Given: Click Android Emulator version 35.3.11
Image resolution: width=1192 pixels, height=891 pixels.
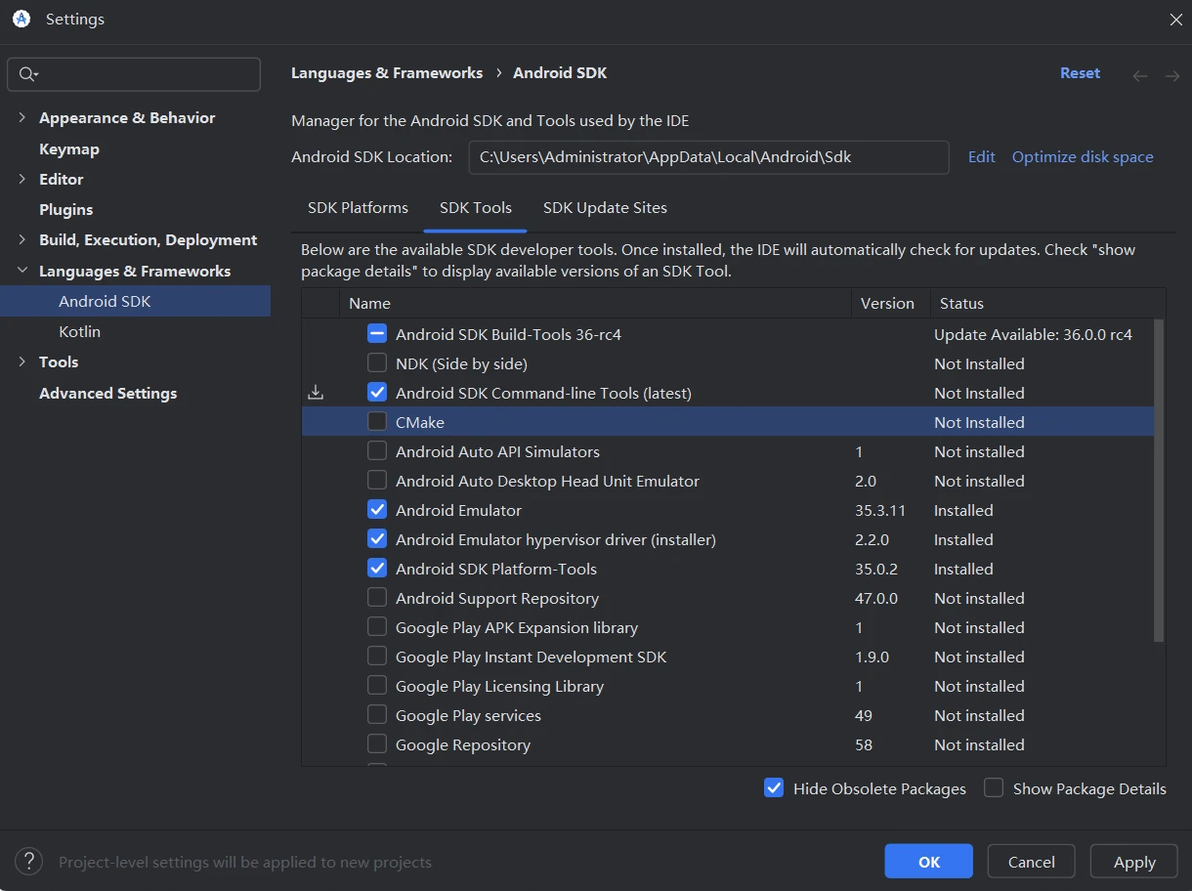Looking at the screenshot, I should [880, 510].
